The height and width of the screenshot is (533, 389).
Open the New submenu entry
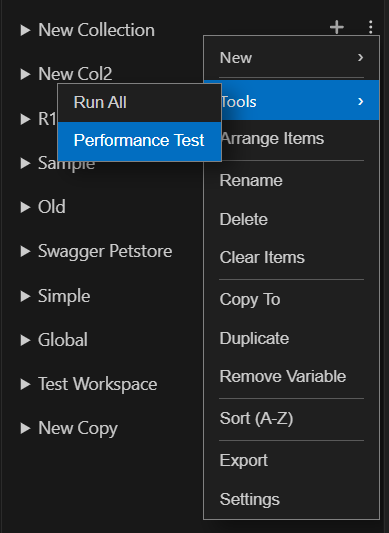(291, 57)
